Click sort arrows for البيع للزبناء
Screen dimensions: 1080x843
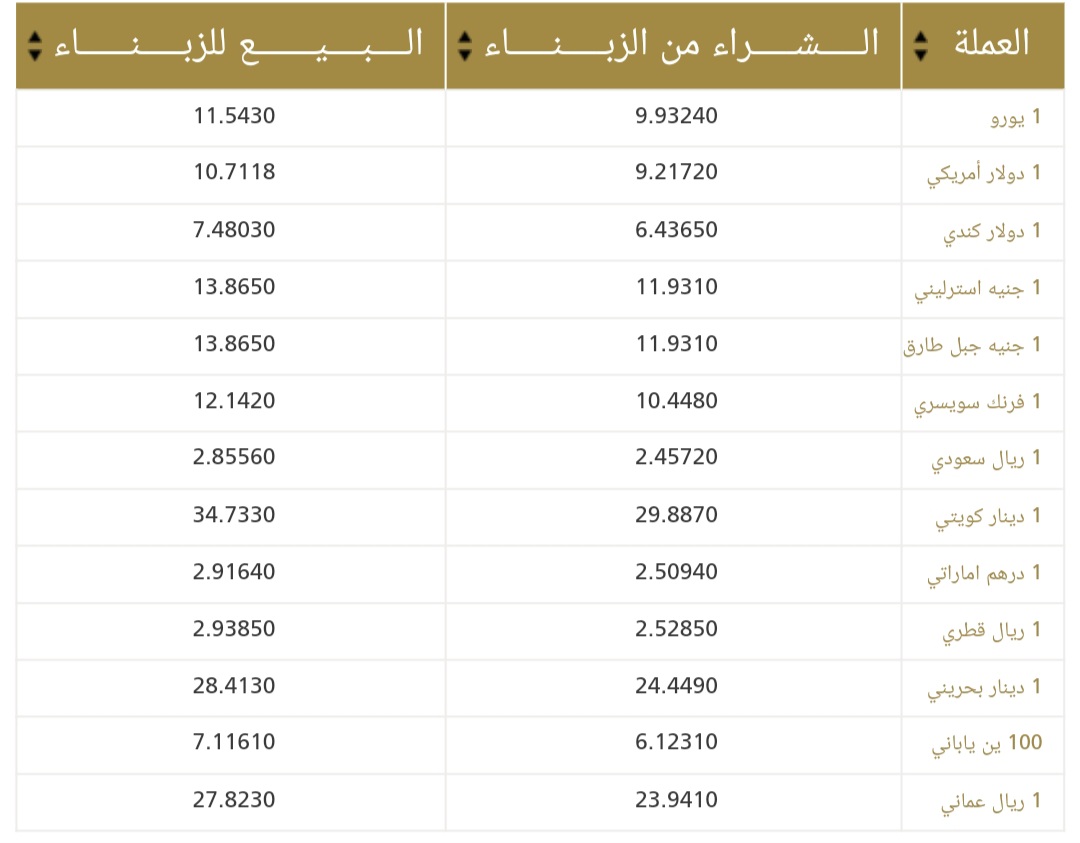(x=35, y=46)
